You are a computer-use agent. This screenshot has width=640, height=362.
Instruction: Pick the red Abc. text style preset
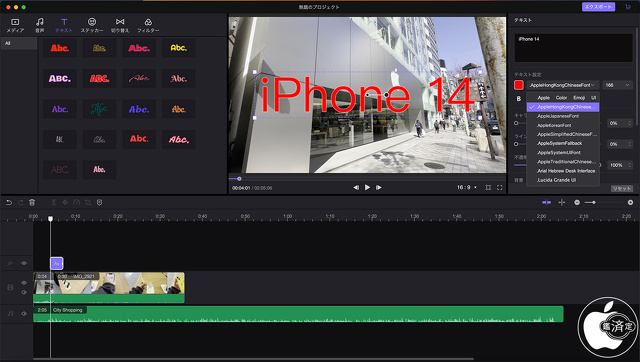60,48
